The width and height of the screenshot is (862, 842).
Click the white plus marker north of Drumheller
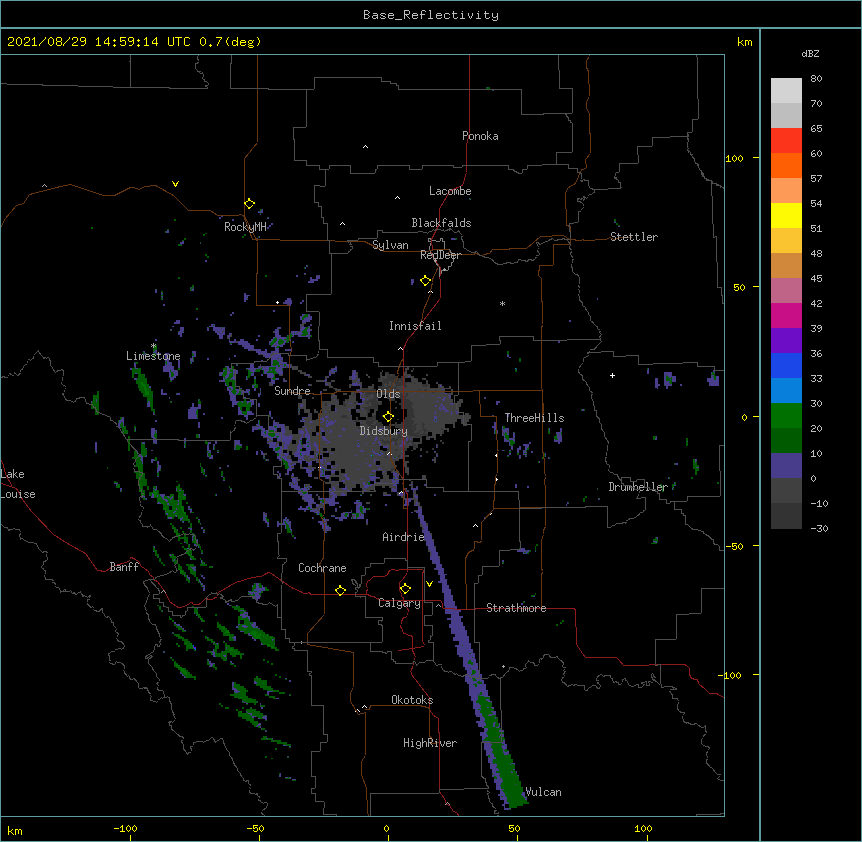pyautogui.click(x=612, y=375)
